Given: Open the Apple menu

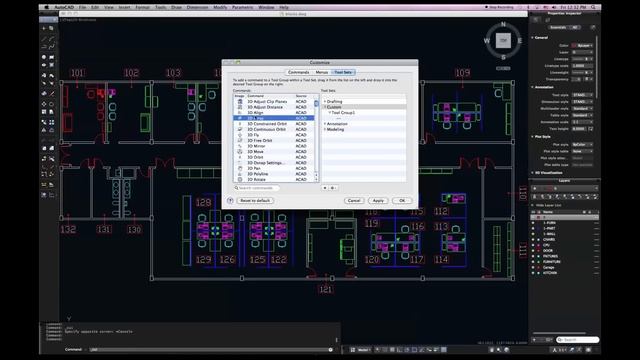Looking at the screenshot, I should tap(46, 7).
